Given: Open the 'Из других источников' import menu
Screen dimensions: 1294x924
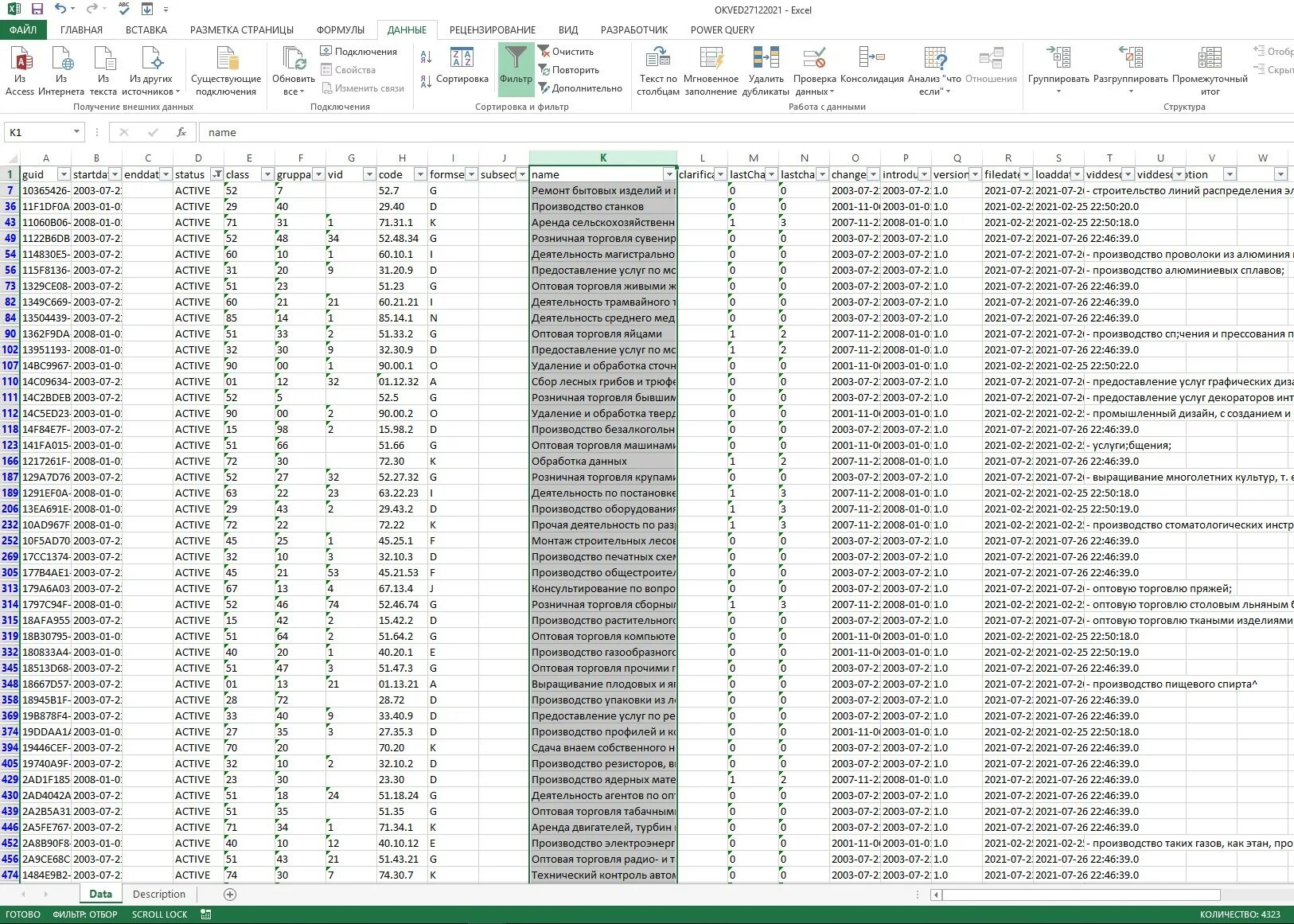Looking at the screenshot, I should coord(151,70).
